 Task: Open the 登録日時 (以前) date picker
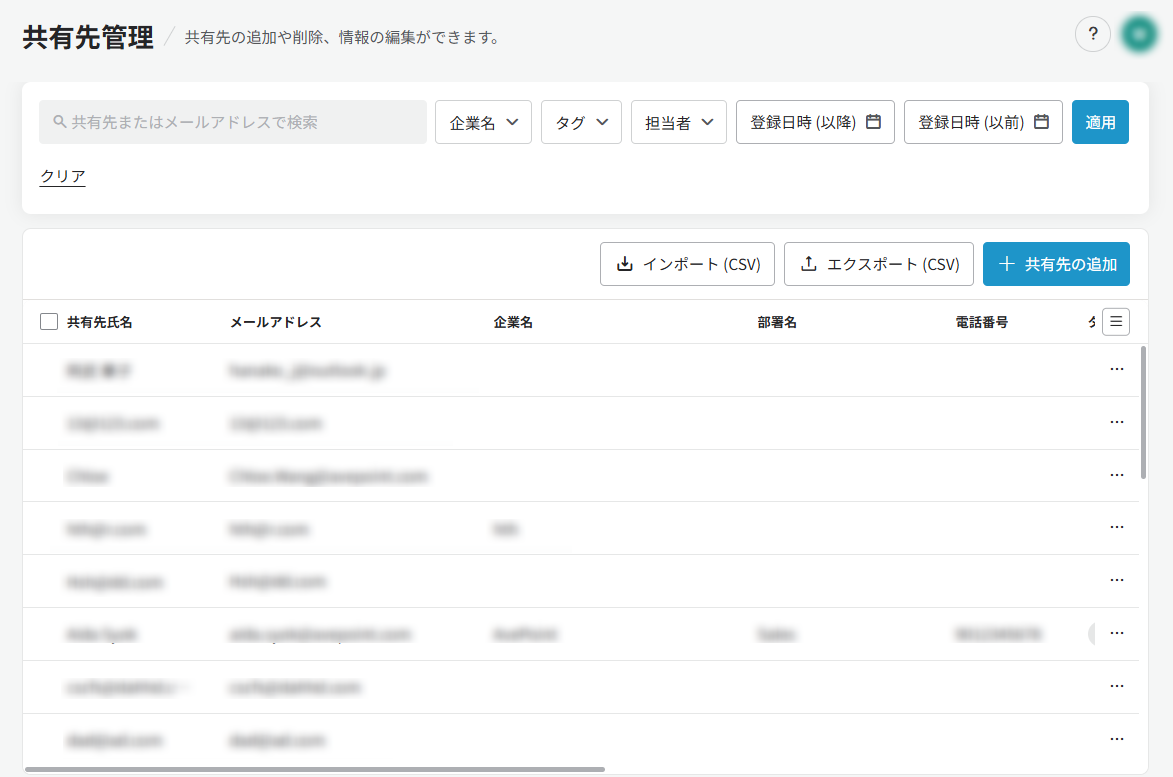[x=983, y=122]
